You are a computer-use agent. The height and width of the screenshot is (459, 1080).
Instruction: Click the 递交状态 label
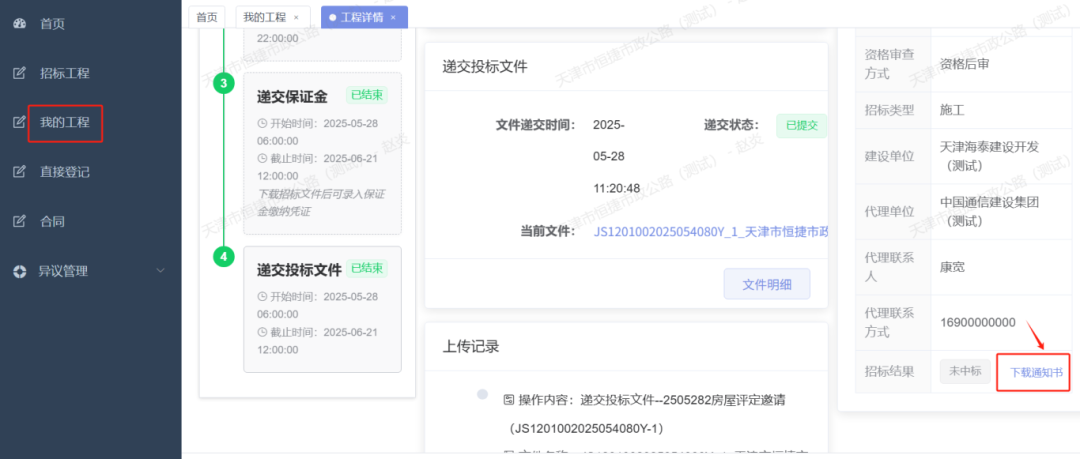pos(731,125)
